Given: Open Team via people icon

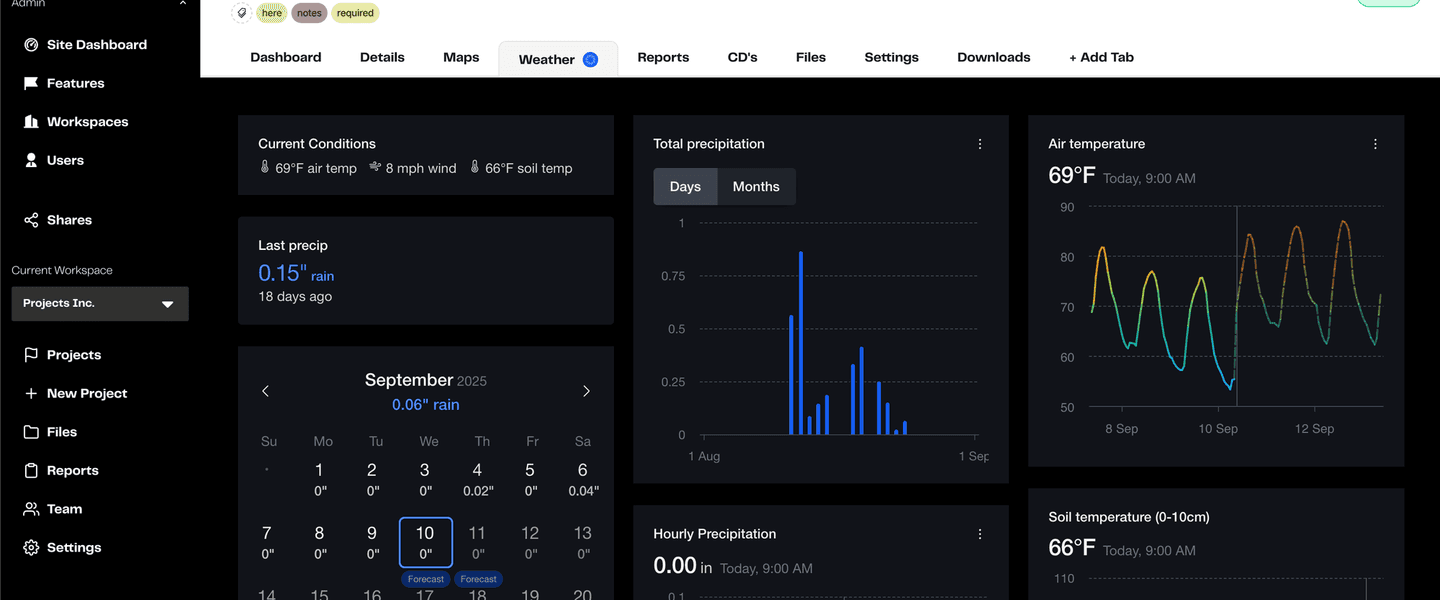Looking at the screenshot, I should 31,509.
